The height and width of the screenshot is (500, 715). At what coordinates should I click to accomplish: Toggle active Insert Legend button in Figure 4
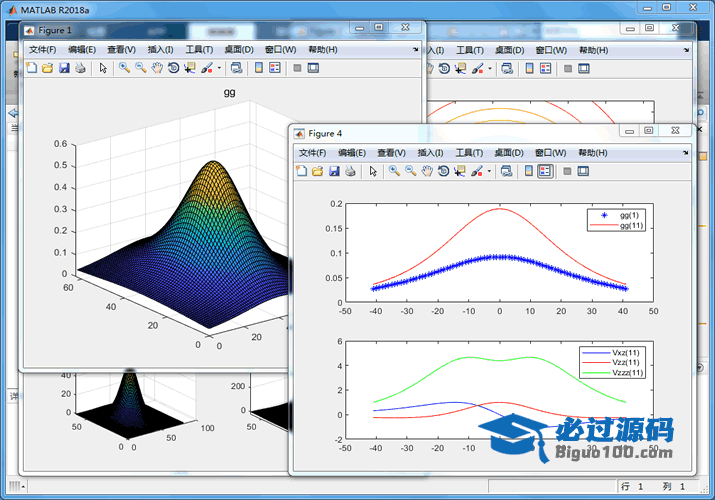(545, 171)
